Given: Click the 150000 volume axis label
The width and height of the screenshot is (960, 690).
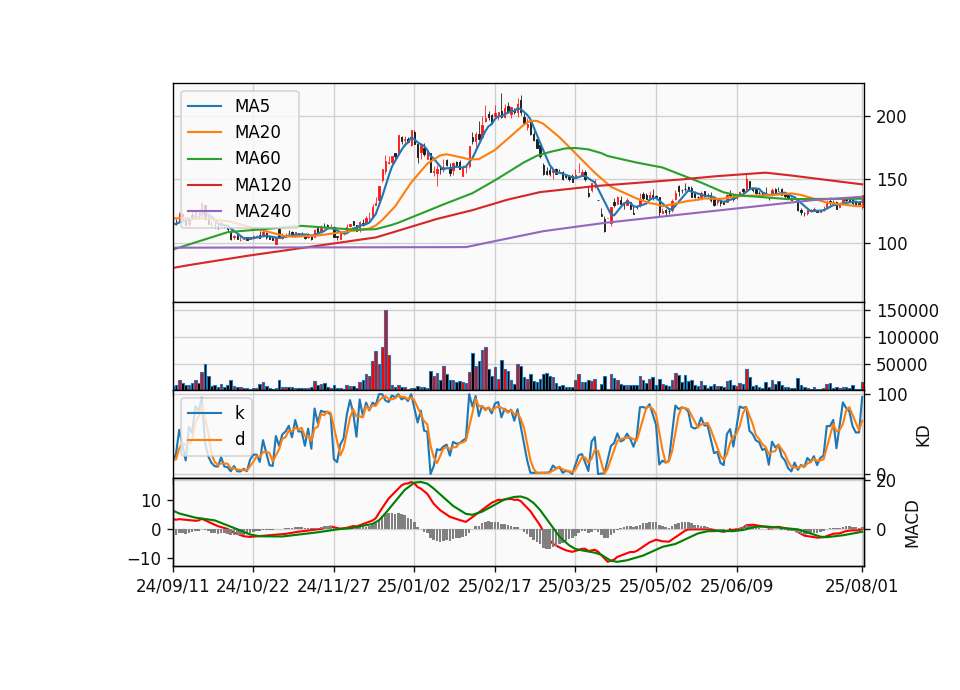Looking at the screenshot, I should tap(907, 311).
